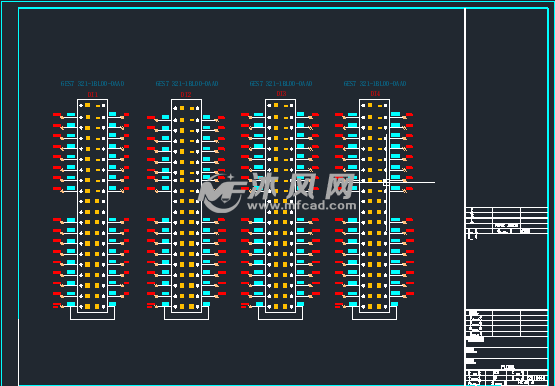Select the 6ES7 321-1BL00-0AA0 text above DI4
Viewport: 555px width, 386px height.
click(x=375, y=83)
